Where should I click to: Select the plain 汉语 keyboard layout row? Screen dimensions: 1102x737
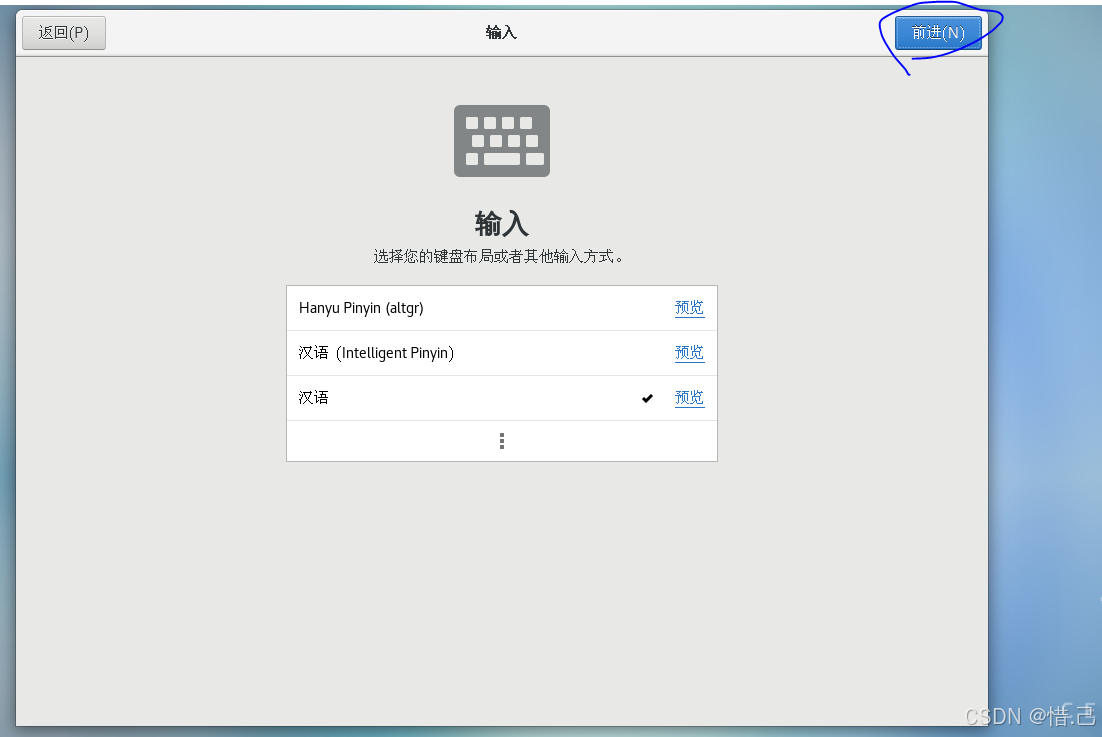[x=314, y=398]
